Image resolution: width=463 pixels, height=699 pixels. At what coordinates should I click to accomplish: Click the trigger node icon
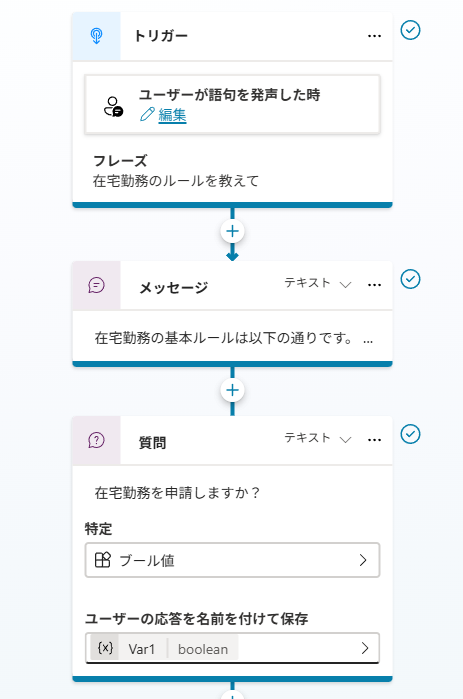[96, 36]
